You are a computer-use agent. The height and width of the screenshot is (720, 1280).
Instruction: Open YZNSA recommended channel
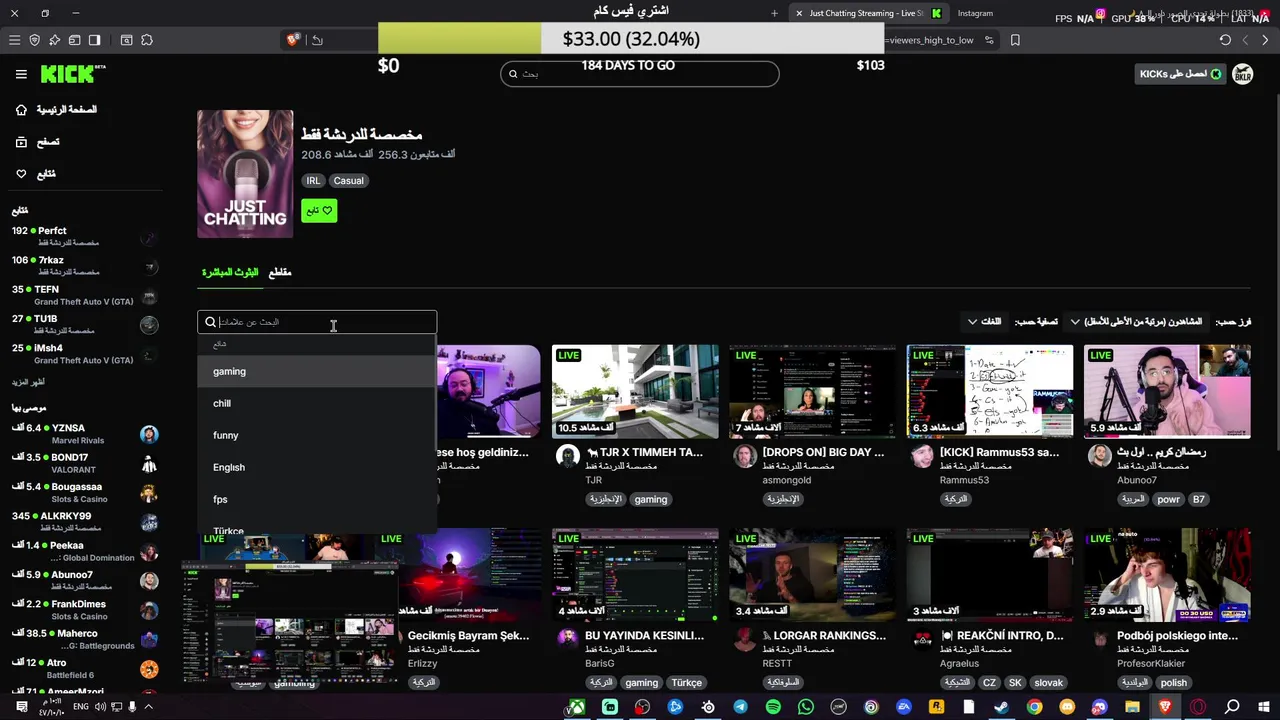85,434
